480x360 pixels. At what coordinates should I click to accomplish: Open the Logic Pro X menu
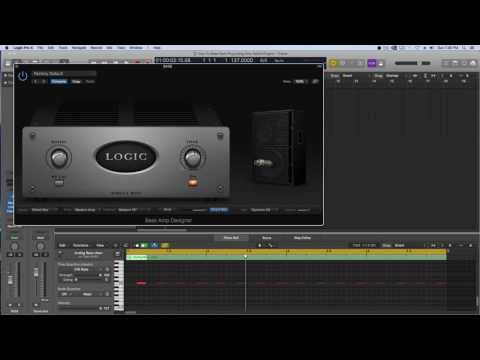click(x=23, y=48)
